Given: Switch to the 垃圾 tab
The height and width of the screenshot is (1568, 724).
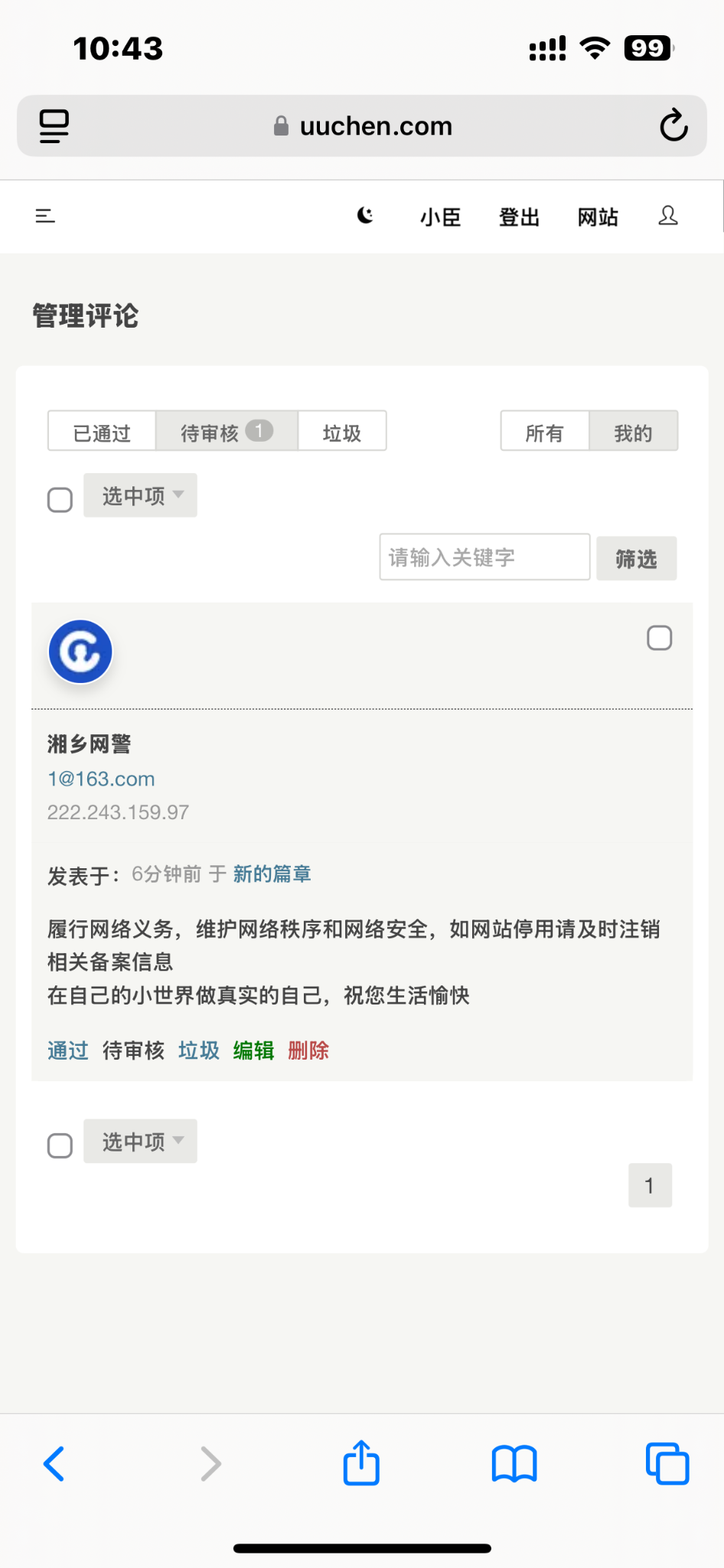Looking at the screenshot, I should (x=341, y=432).
